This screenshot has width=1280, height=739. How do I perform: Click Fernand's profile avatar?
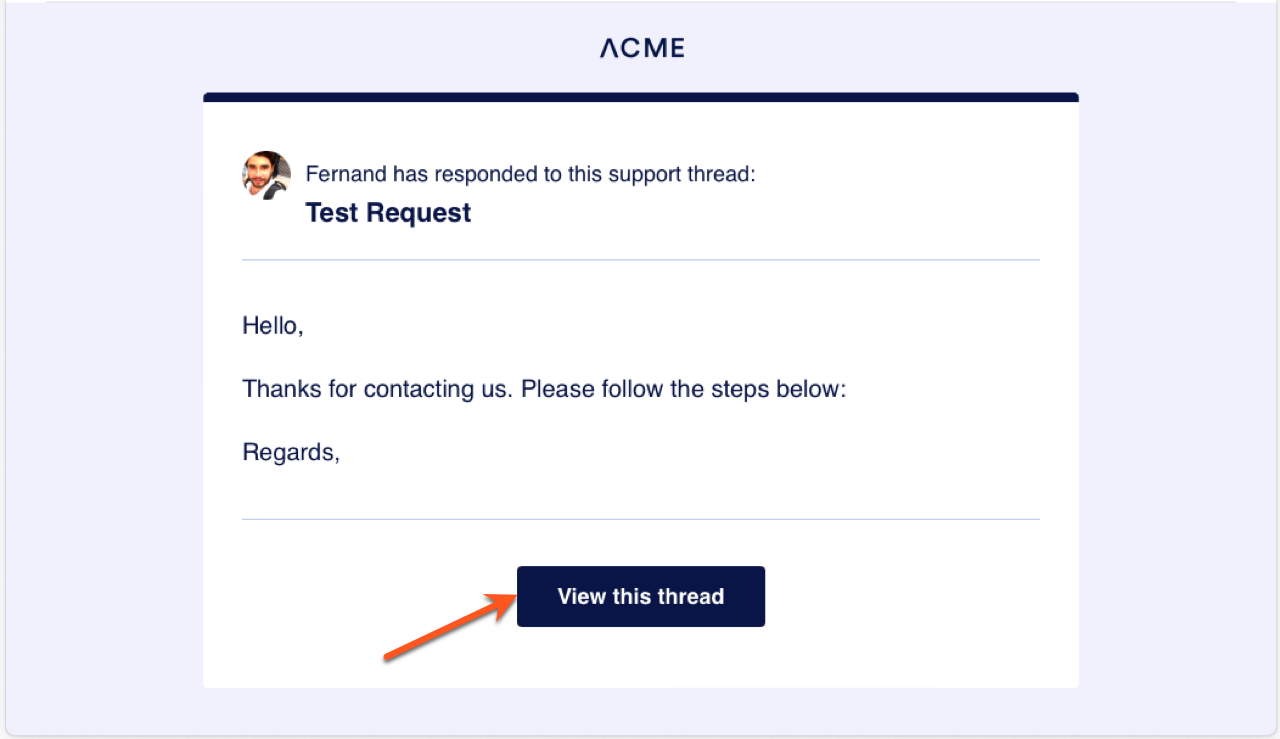(266, 175)
